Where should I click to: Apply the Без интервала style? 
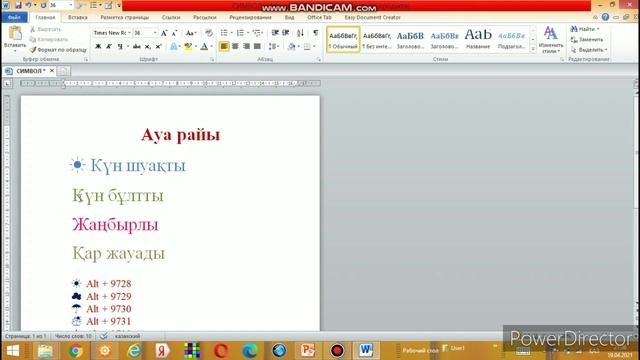point(377,40)
